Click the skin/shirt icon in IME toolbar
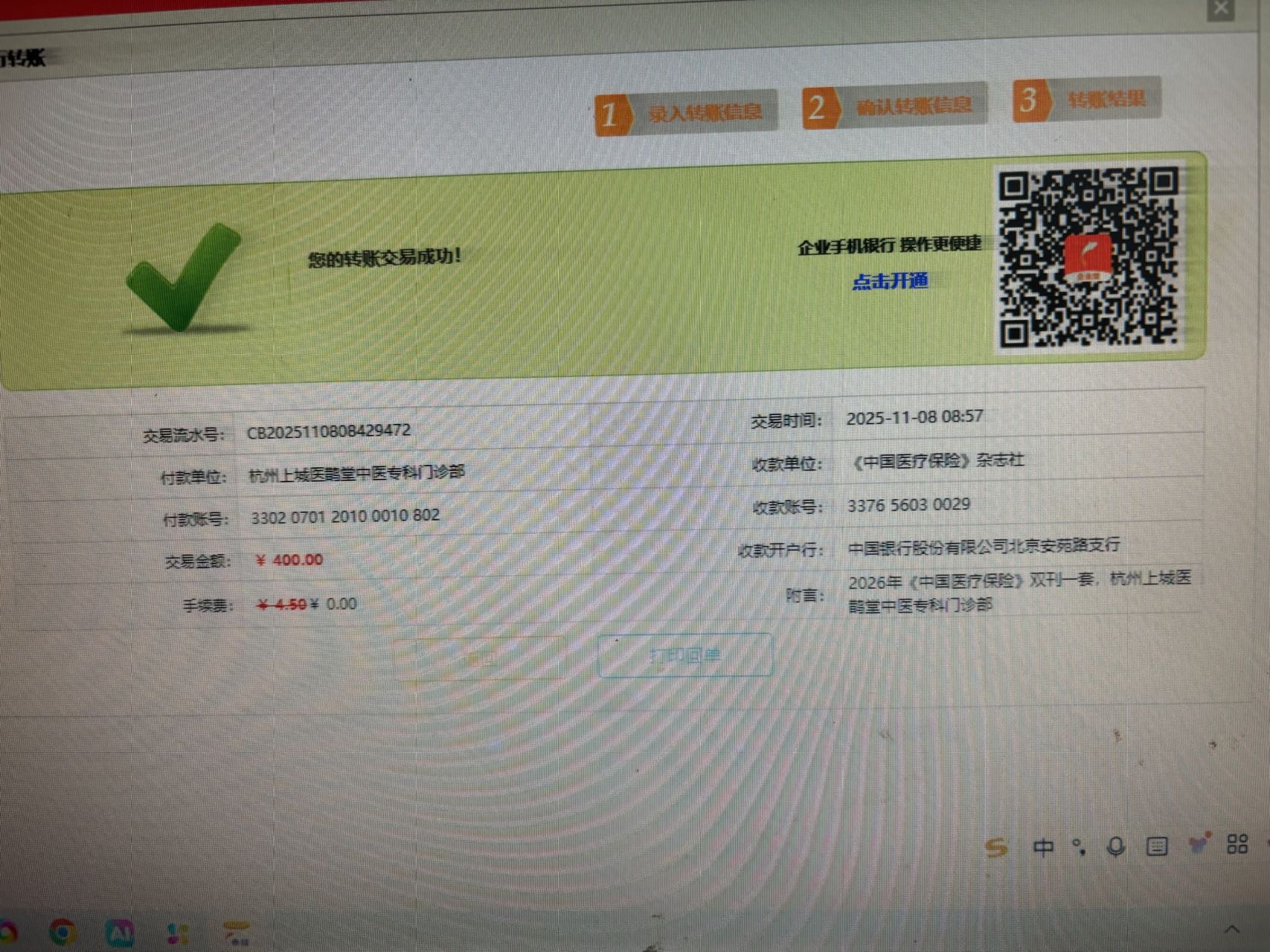The height and width of the screenshot is (952, 1270). click(1198, 844)
